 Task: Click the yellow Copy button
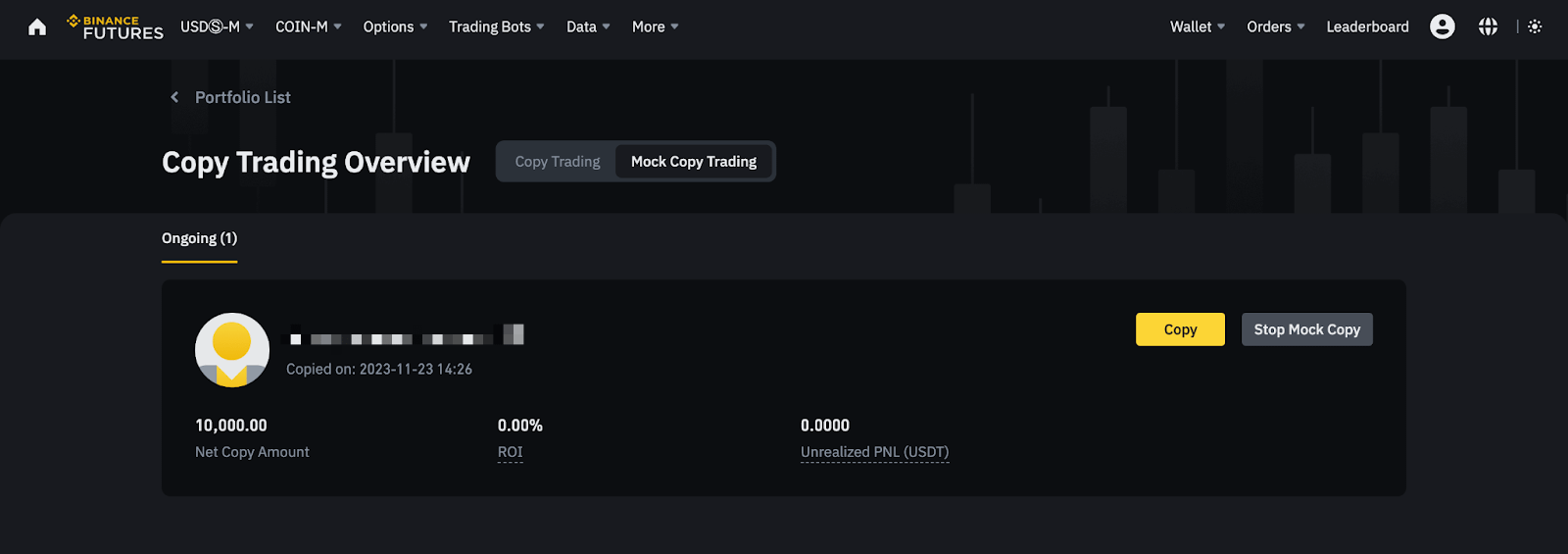[x=1180, y=329]
